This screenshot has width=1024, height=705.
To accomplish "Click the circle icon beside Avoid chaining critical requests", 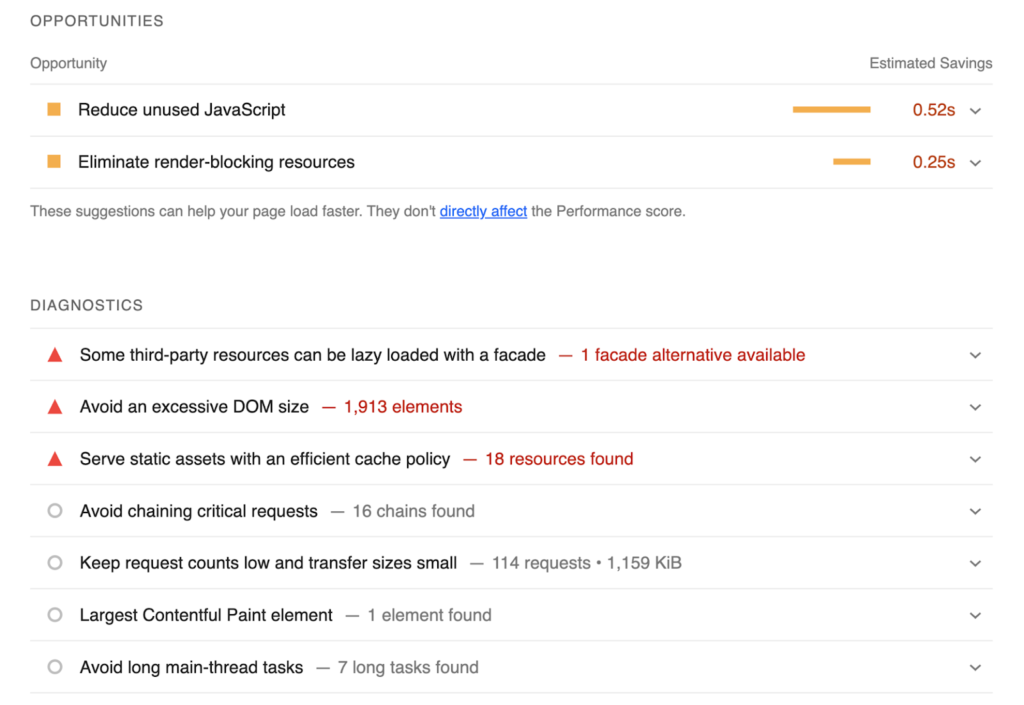I will (x=55, y=510).
